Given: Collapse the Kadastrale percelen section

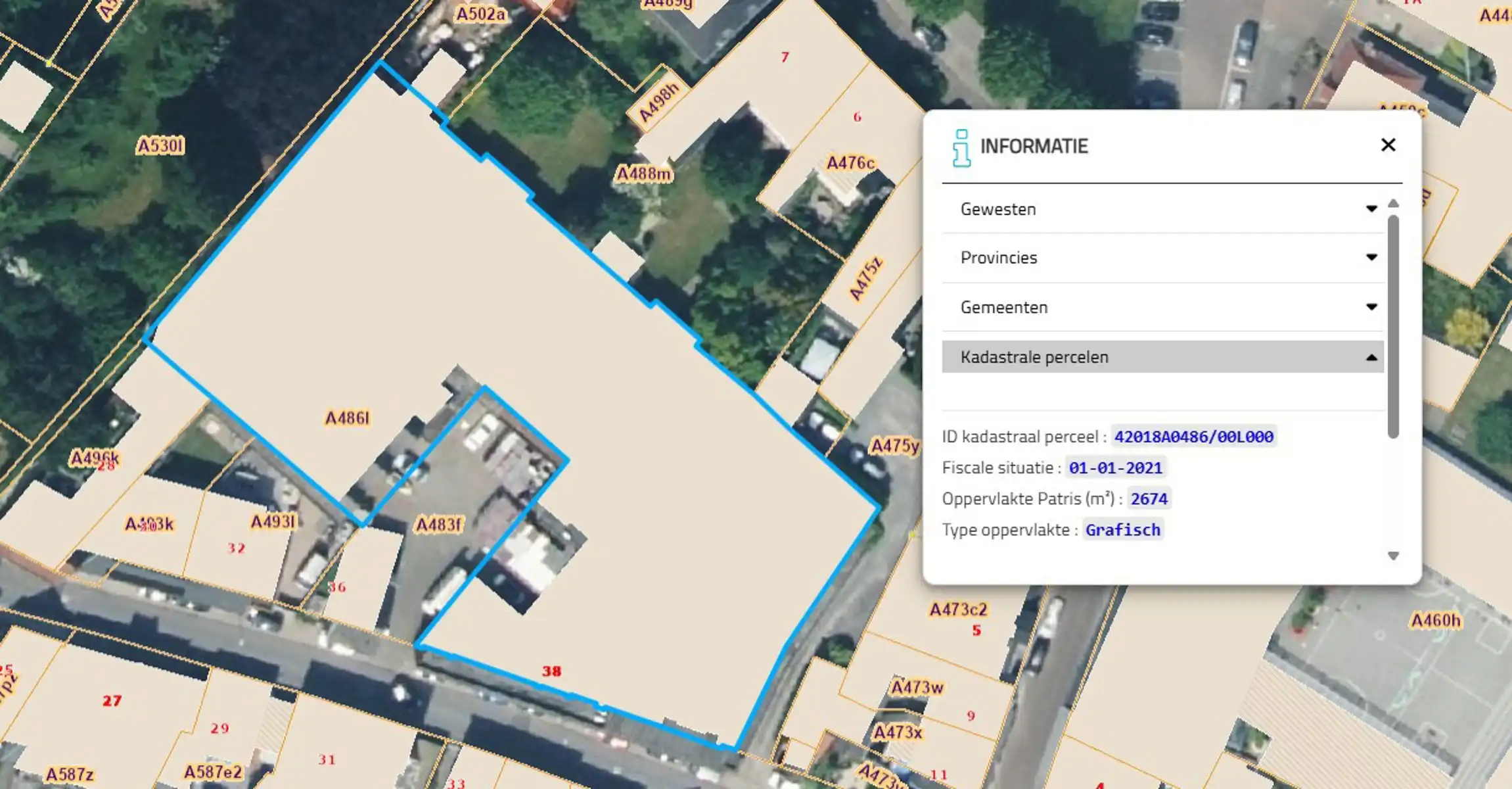Looking at the screenshot, I should pyautogui.click(x=1371, y=358).
